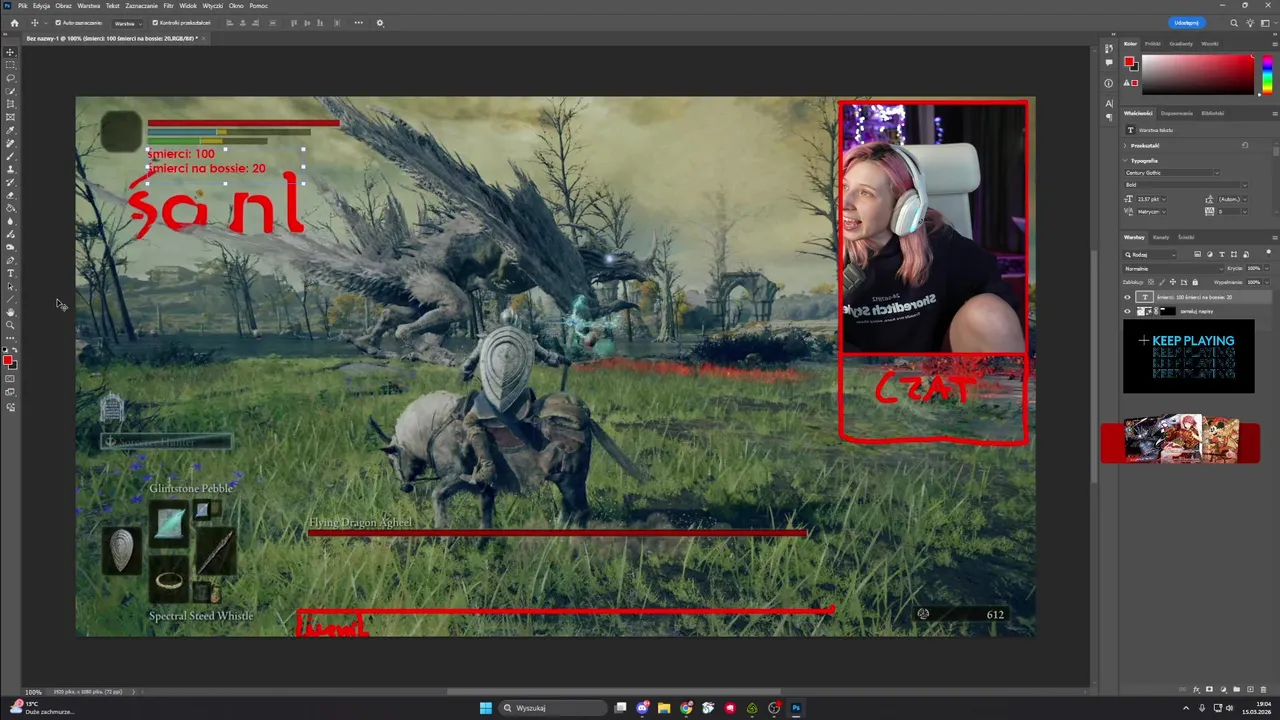Toggle Auto-zaznaczanie checkbox
The height and width of the screenshot is (720, 1280).
(58, 23)
